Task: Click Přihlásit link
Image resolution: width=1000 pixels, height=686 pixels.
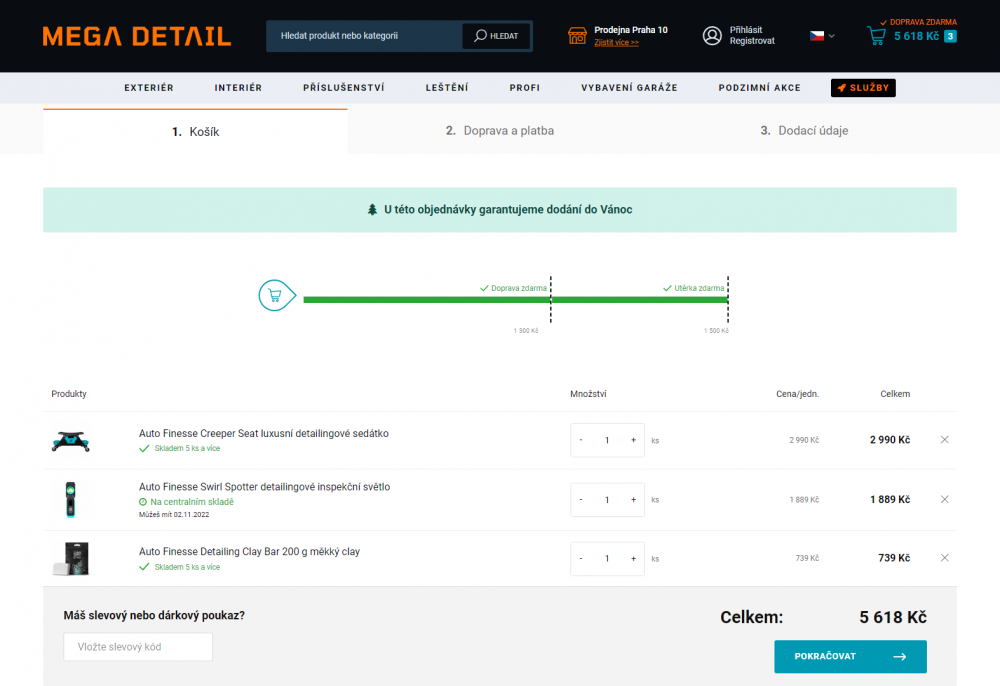Action: pos(746,30)
